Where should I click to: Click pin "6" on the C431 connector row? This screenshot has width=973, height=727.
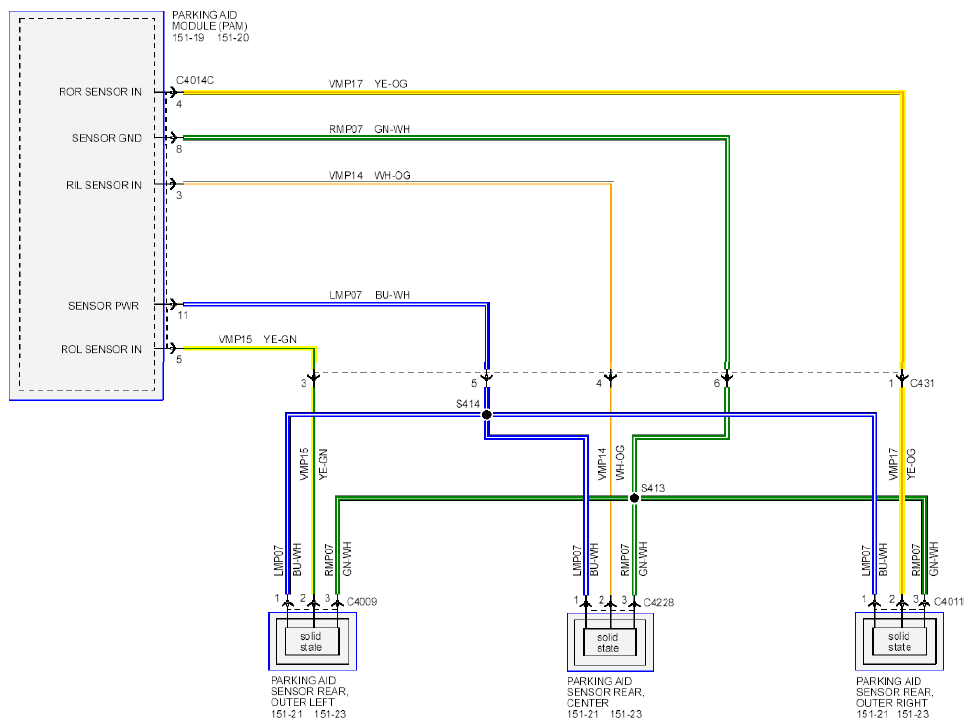717,383
